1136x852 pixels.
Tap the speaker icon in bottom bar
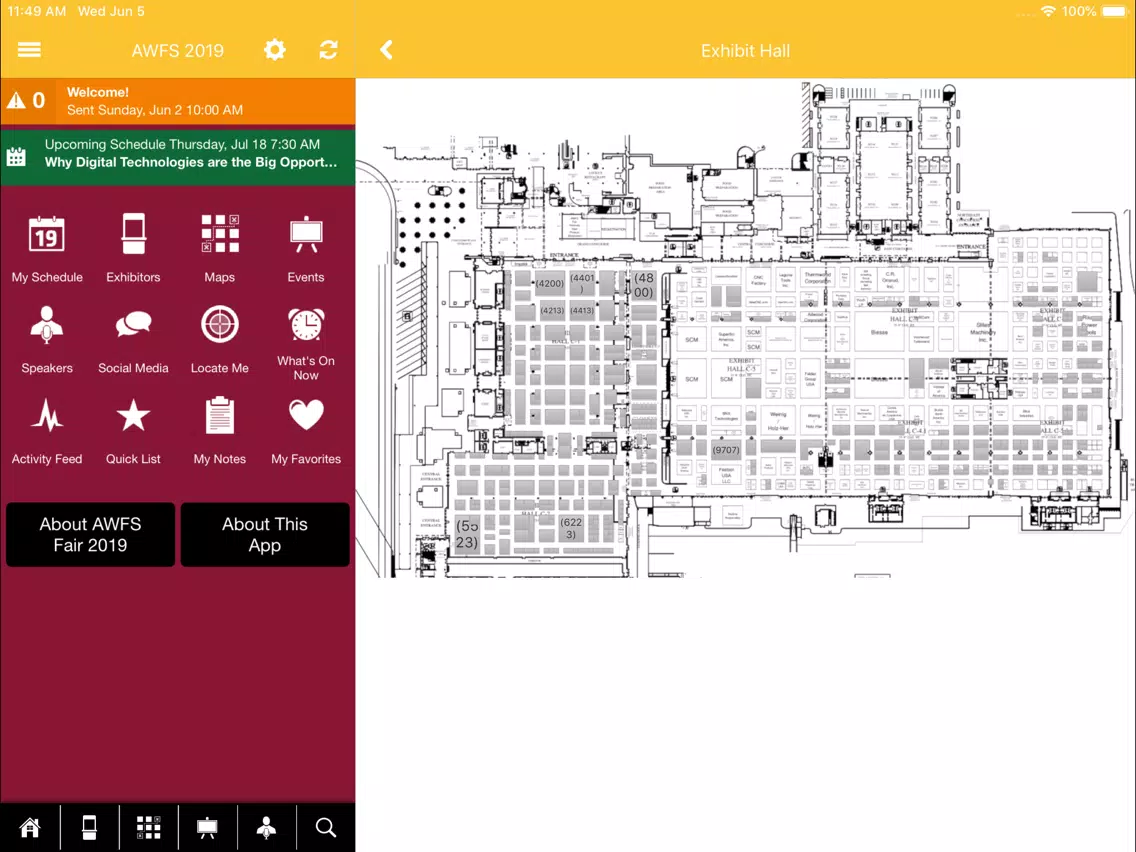coord(267,827)
